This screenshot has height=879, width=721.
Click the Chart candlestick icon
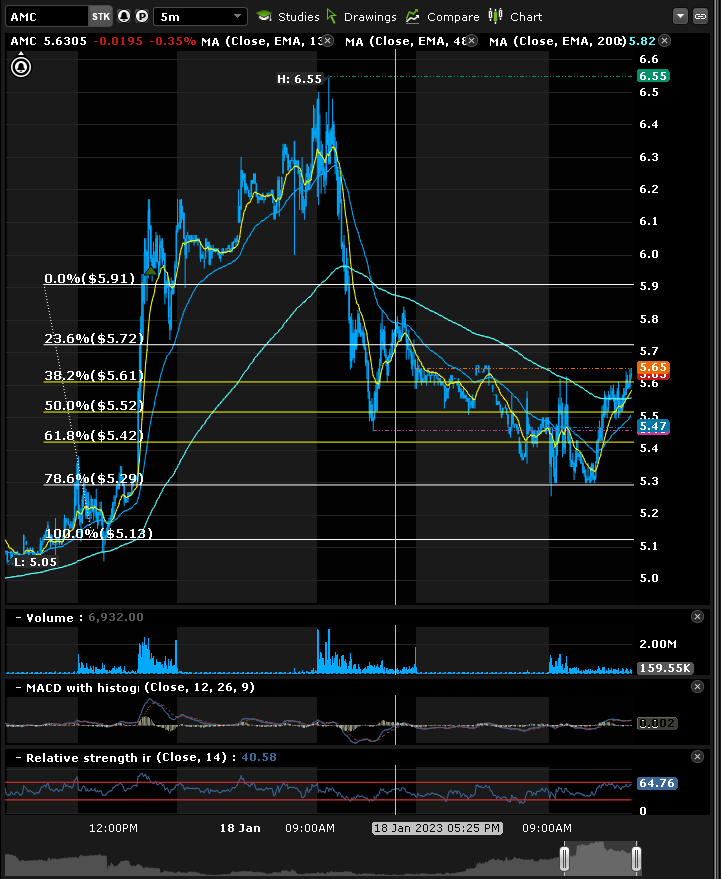coord(495,16)
